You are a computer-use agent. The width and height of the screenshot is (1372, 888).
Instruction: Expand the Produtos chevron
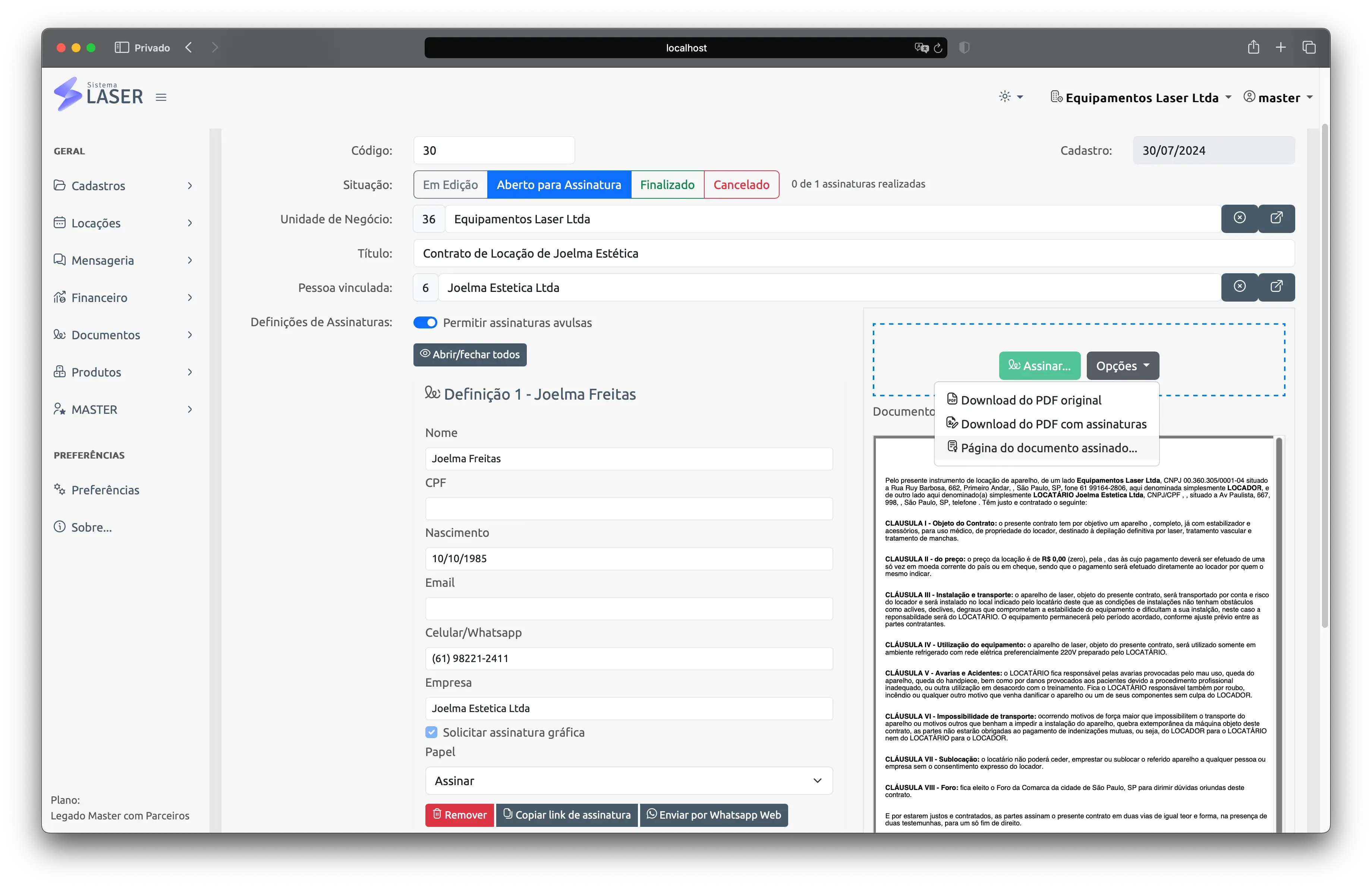pos(190,372)
